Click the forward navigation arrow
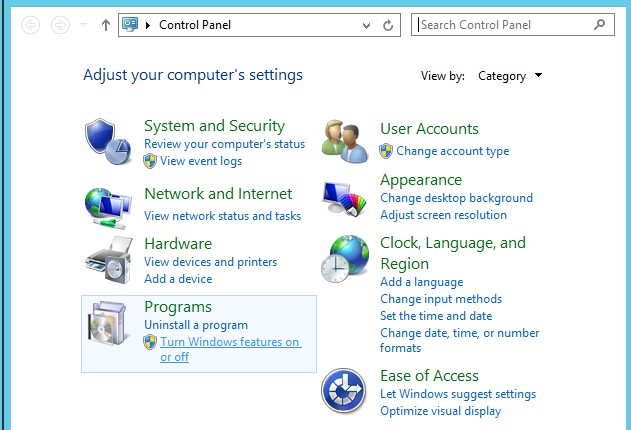The width and height of the screenshot is (631, 430). 60,25
